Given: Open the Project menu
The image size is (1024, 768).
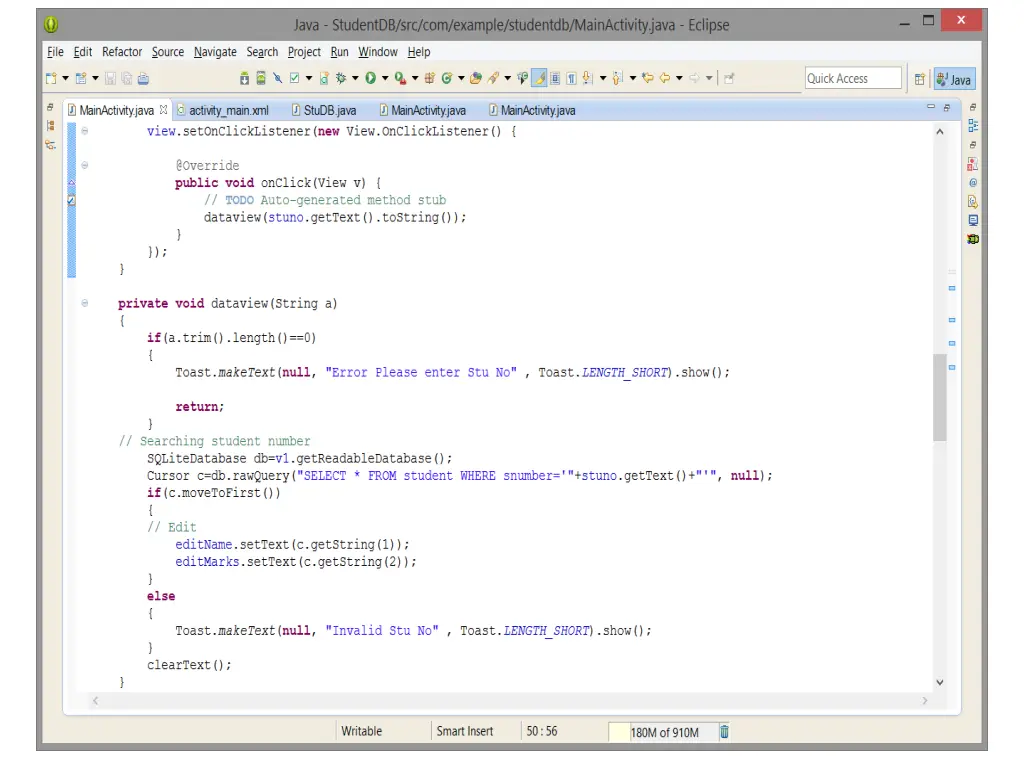Looking at the screenshot, I should click(304, 52).
